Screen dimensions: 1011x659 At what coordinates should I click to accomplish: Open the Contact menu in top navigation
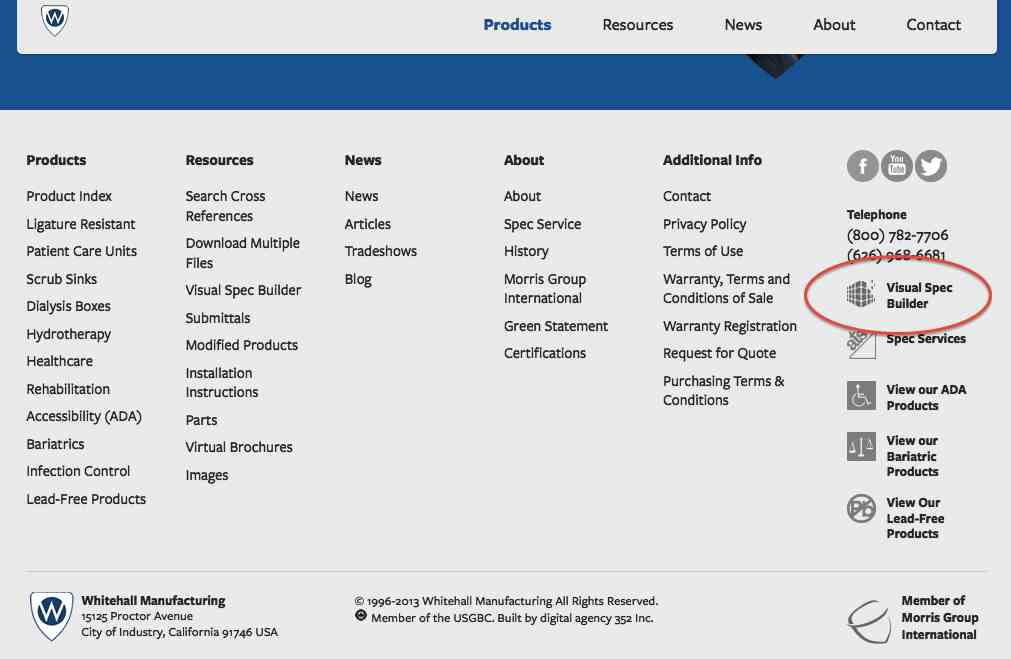[x=933, y=25]
